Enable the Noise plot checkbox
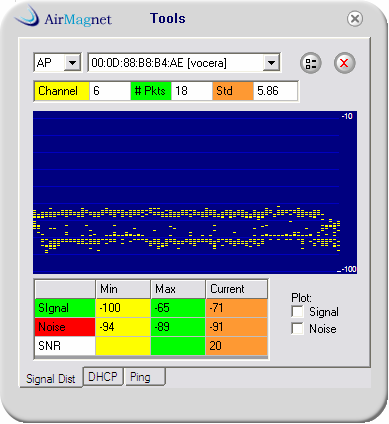Screen dimensions: 389x424 [x=297, y=329]
